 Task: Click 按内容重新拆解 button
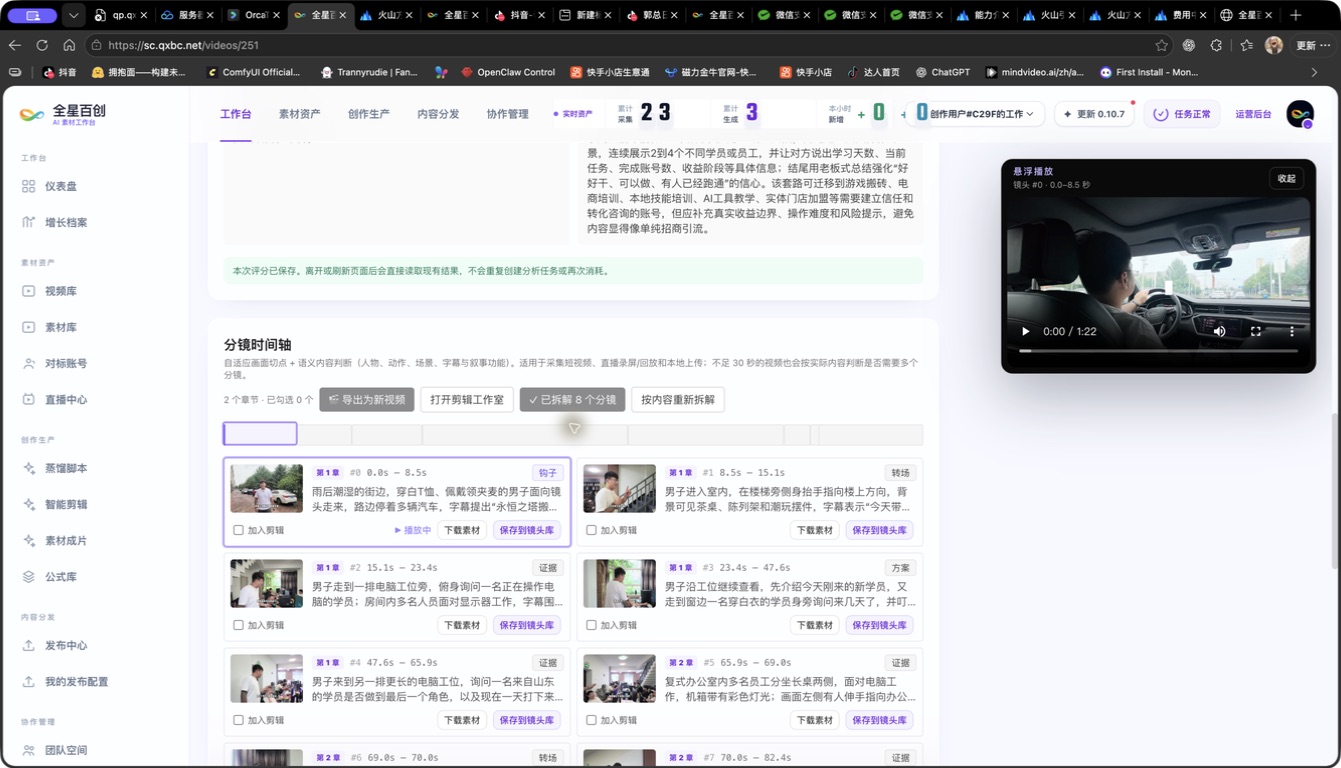(678, 400)
